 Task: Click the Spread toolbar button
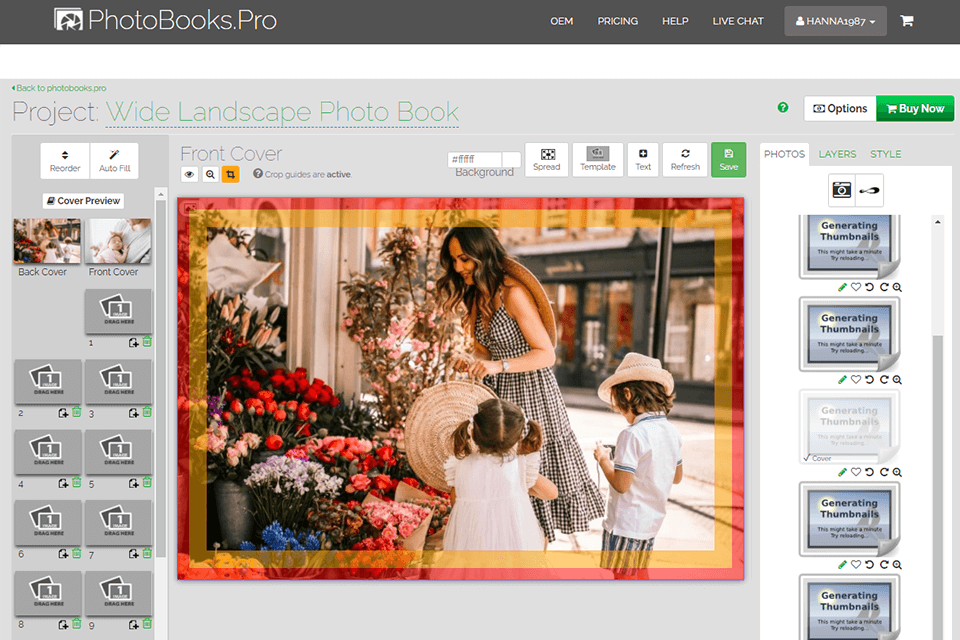[547, 160]
